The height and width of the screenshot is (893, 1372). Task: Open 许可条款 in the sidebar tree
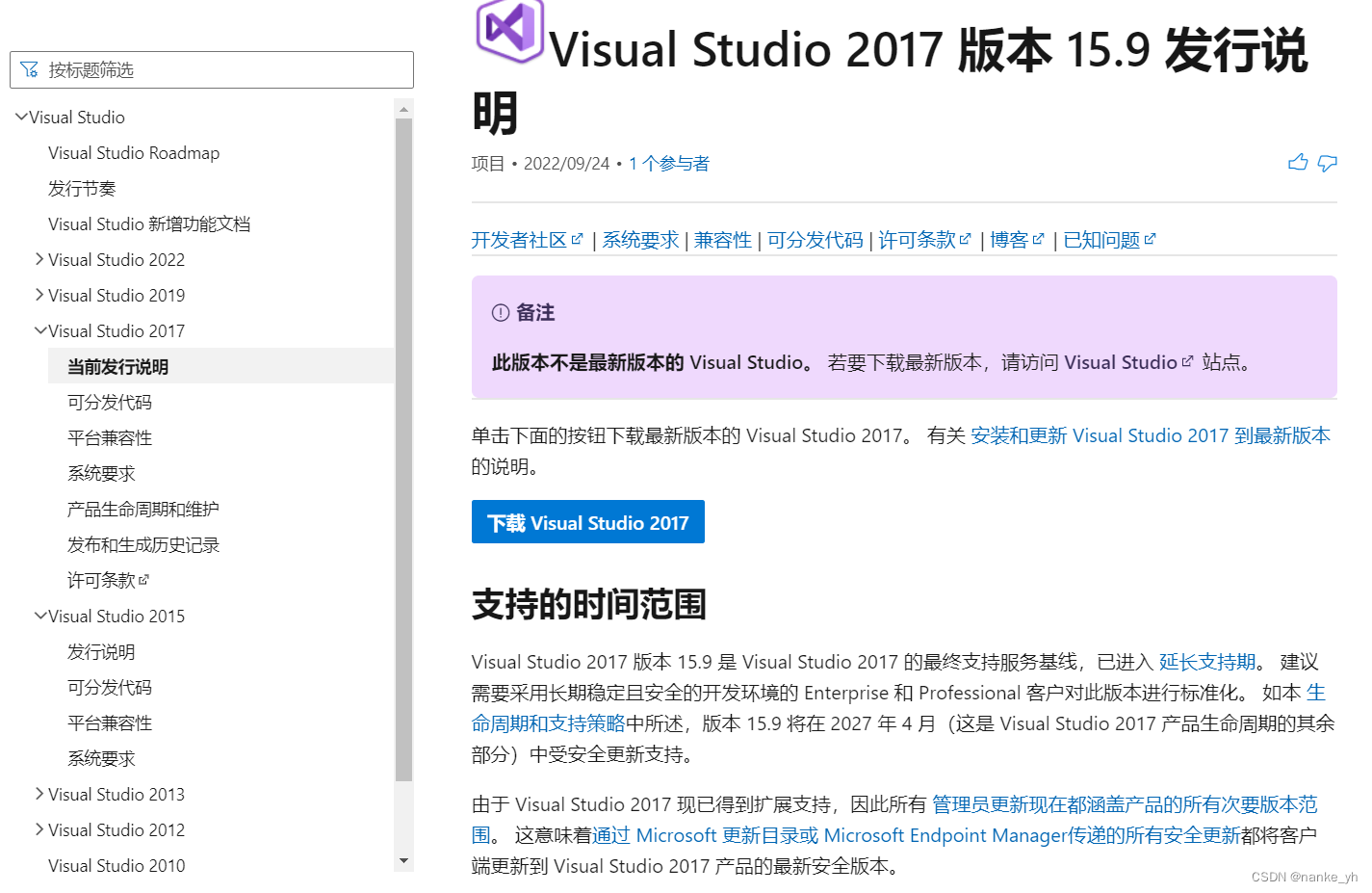pyautogui.click(x=101, y=580)
